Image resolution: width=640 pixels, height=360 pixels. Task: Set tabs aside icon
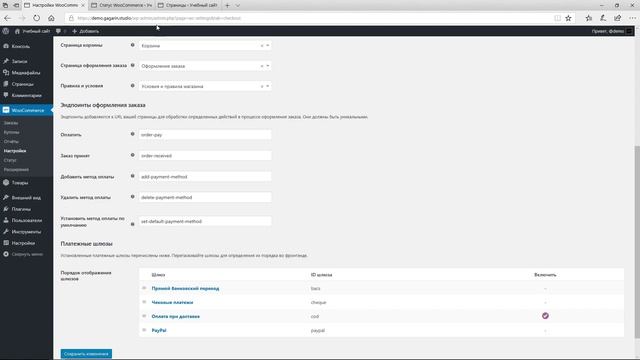point(16,5)
